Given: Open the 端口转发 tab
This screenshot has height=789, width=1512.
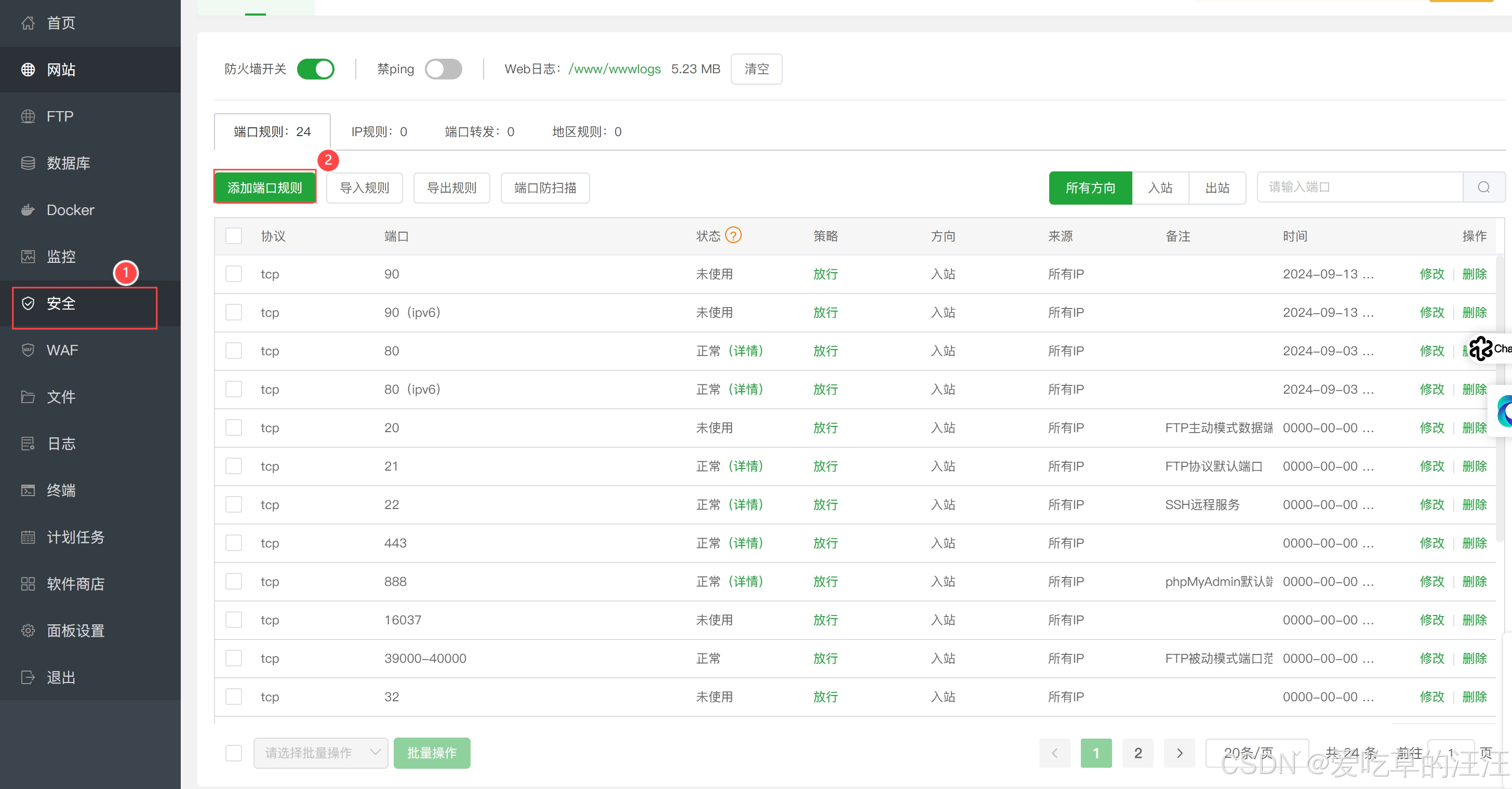Looking at the screenshot, I should coord(479,131).
